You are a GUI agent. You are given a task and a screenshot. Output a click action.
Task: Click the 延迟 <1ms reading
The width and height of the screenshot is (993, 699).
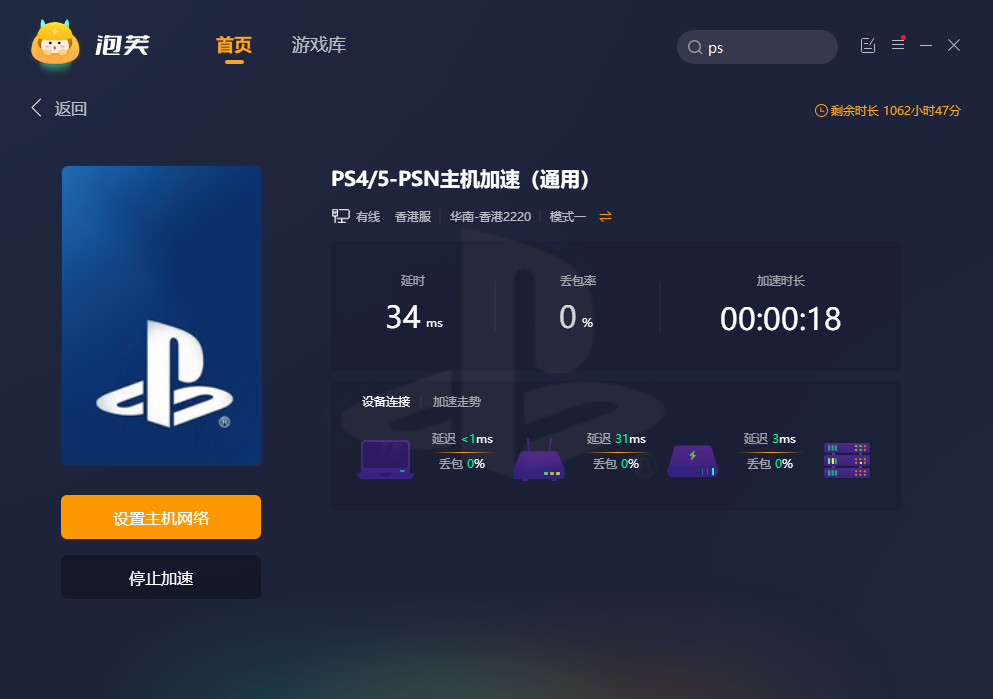coord(462,439)
